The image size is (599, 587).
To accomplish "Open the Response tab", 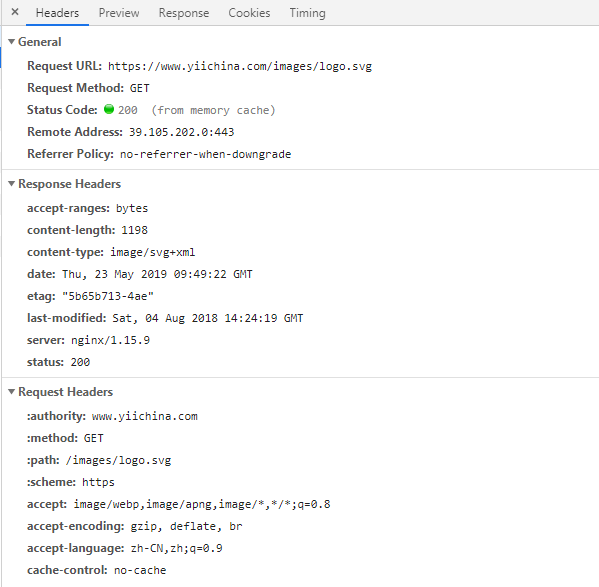I will coord(184,13).
